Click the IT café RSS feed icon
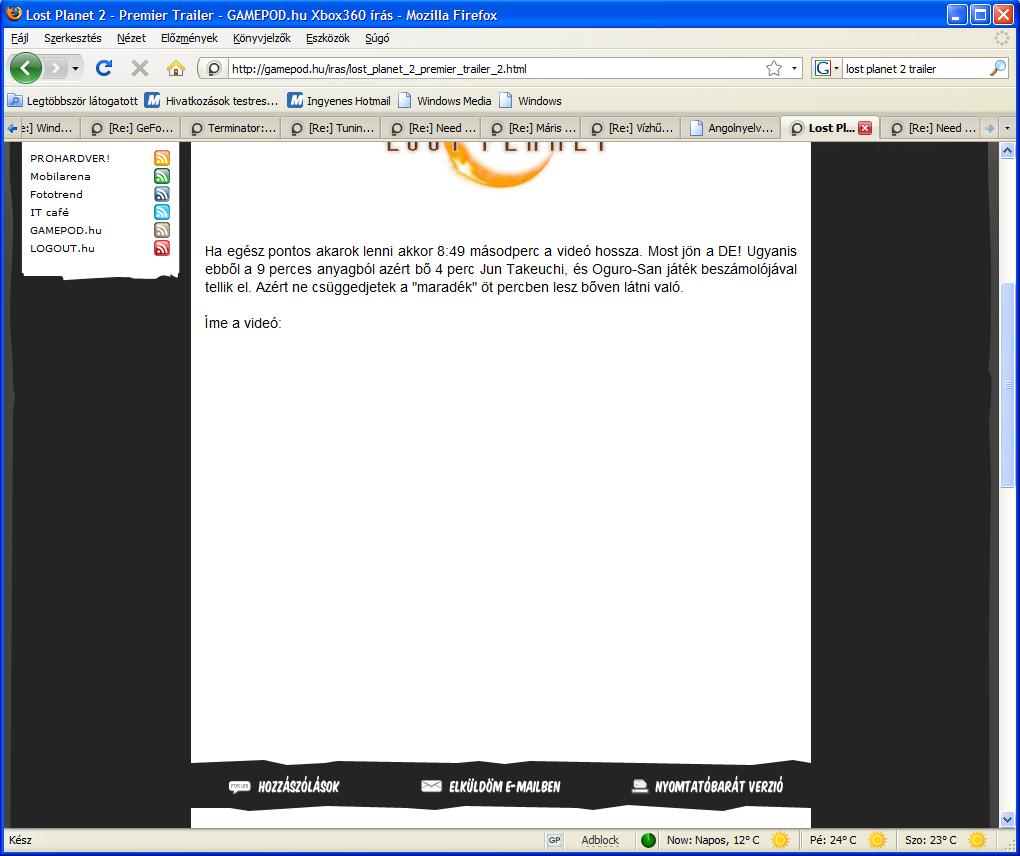Screen dimensions: 1020x856 point(162,212)
